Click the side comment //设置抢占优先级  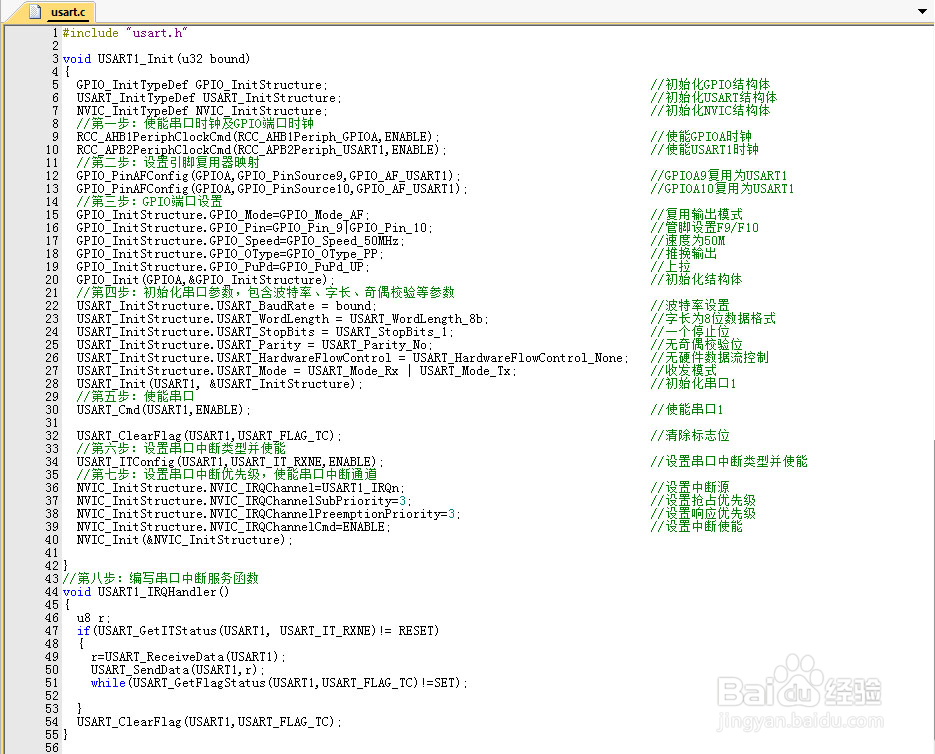coord(703,501)
